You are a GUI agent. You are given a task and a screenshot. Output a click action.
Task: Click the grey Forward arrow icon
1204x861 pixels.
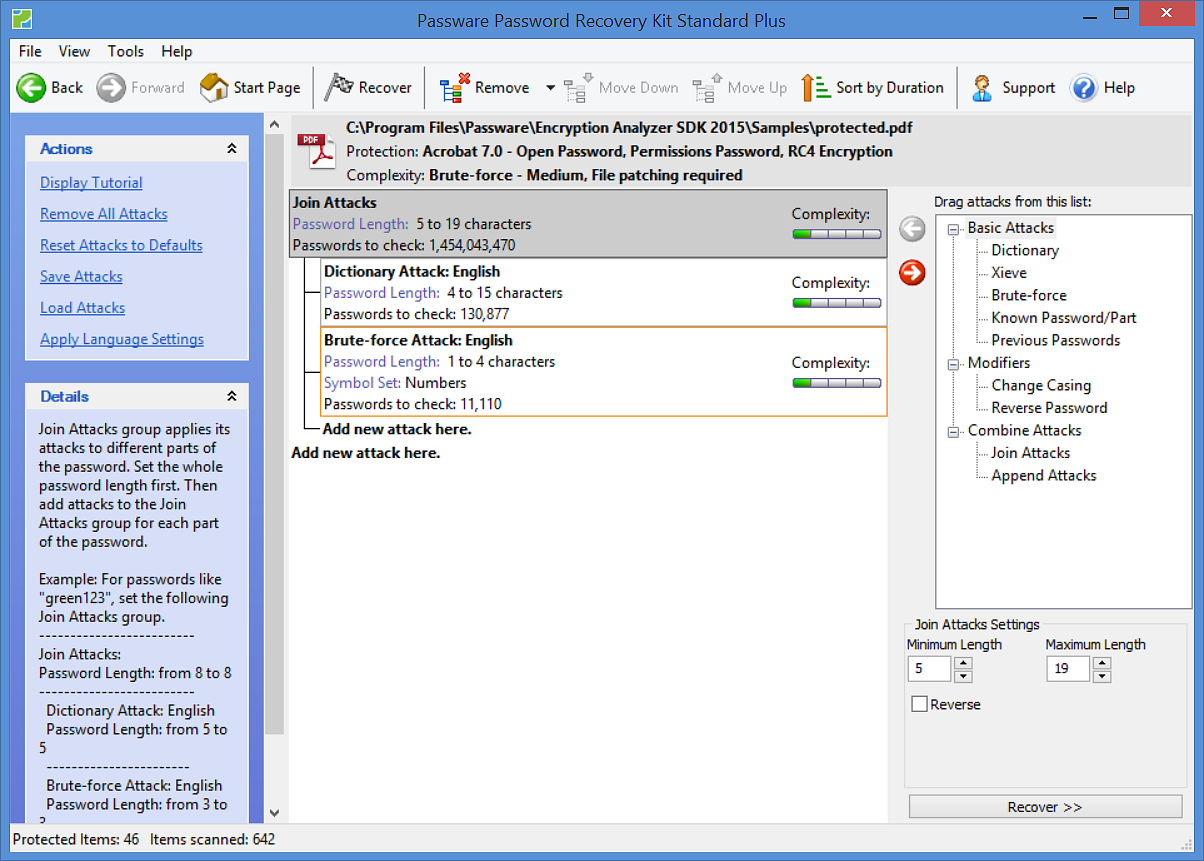coord(111,88)
